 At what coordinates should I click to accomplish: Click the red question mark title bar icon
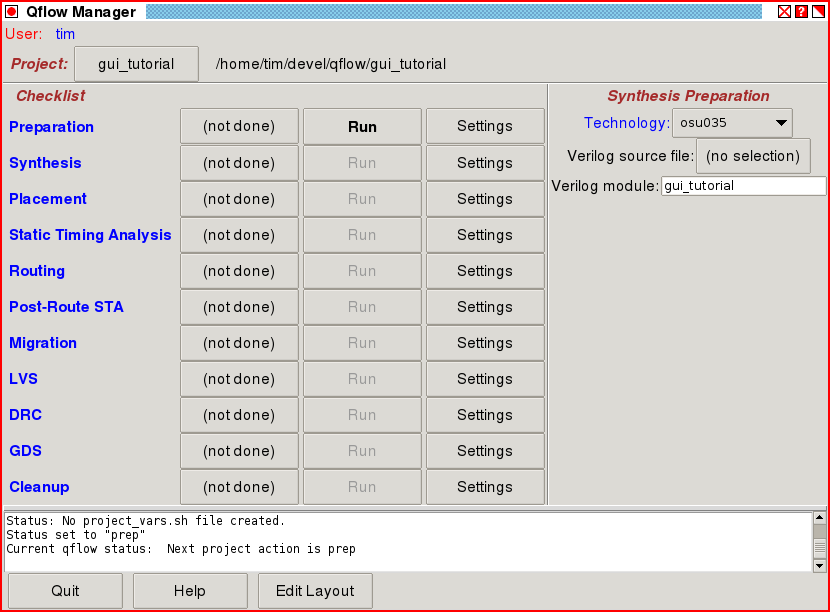801,11
